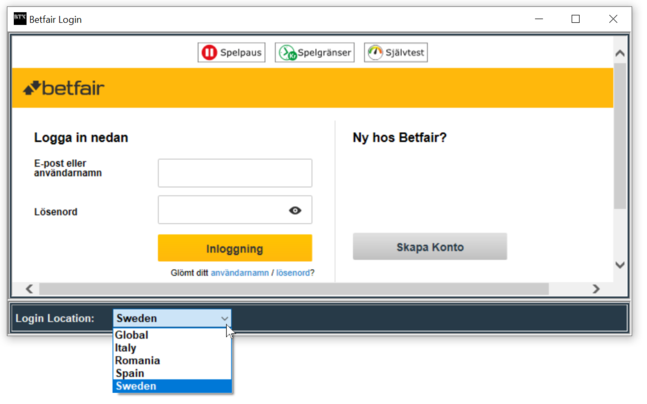The height and width of the screenshot is (404, 647).
Task: Open the forgotten lösenord link
Action: click(x=292, y=272)
